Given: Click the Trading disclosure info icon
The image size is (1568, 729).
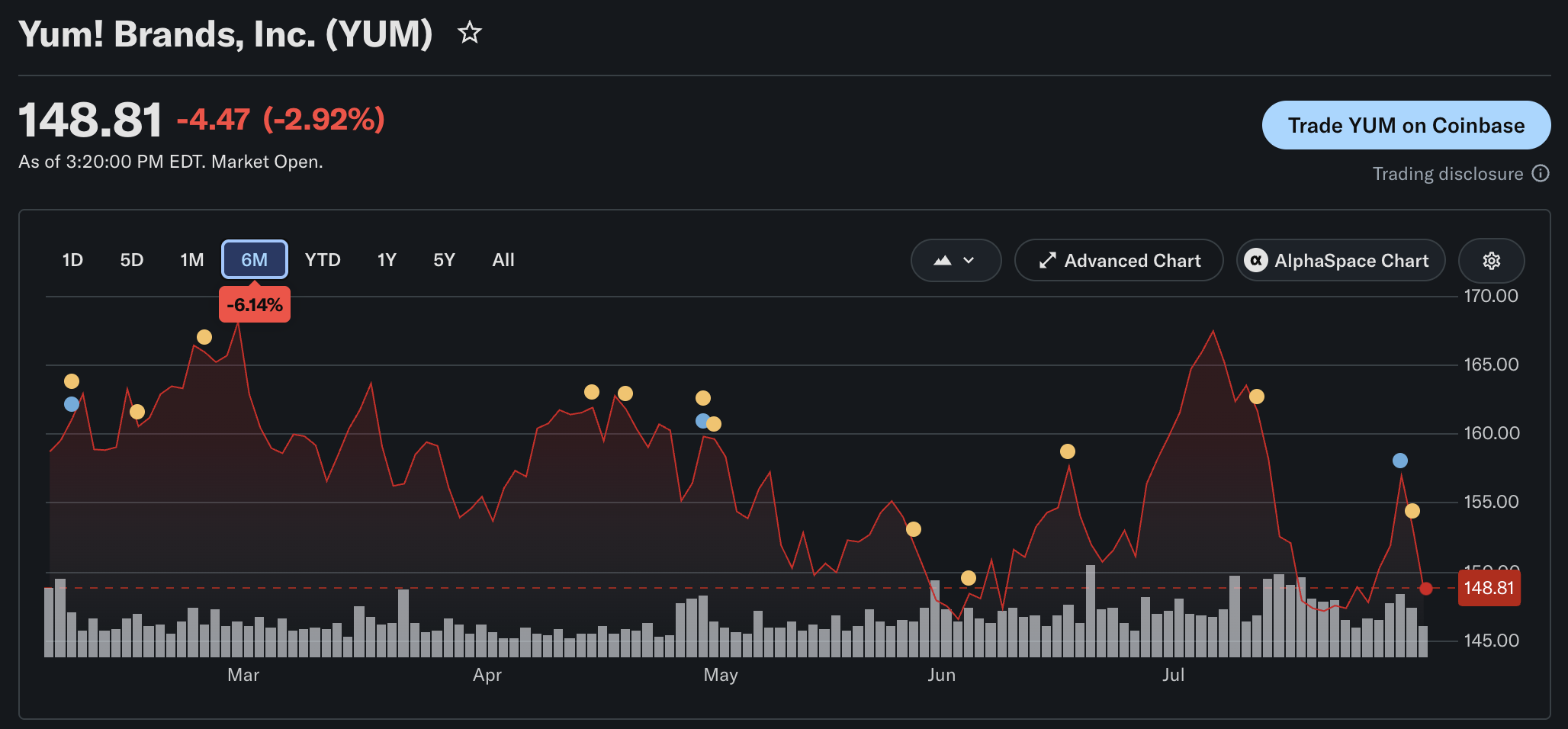Looking at the screenshot, I should 1541,174.
